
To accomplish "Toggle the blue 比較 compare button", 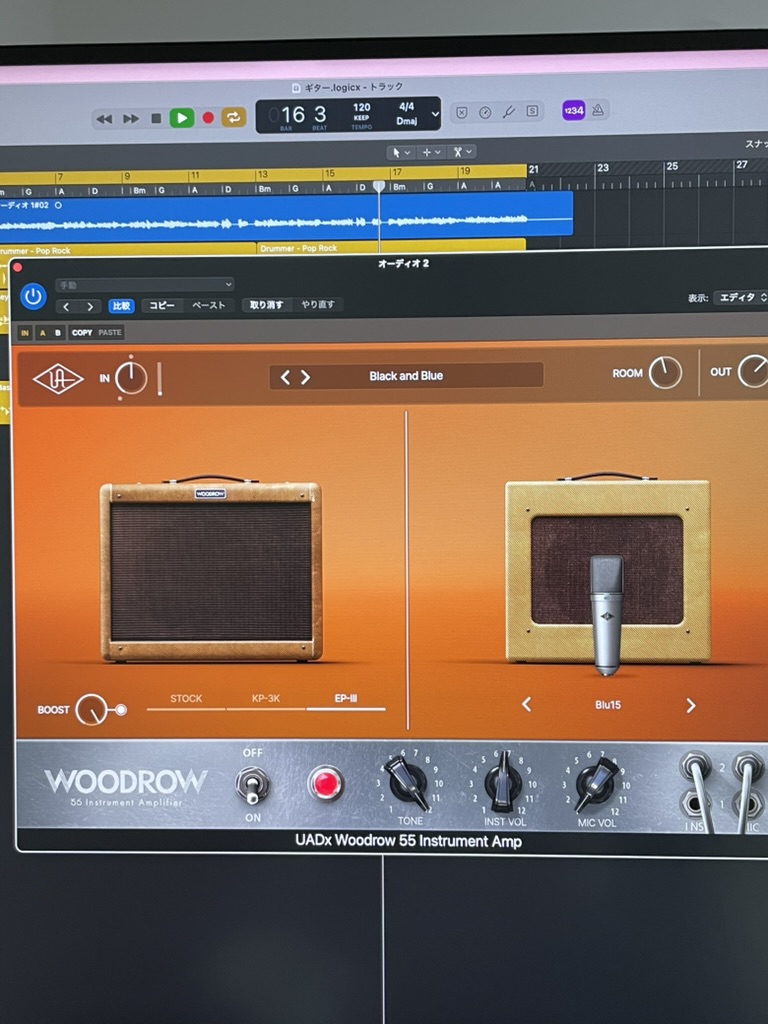I will pyautogui.click(x=121, y=306).
